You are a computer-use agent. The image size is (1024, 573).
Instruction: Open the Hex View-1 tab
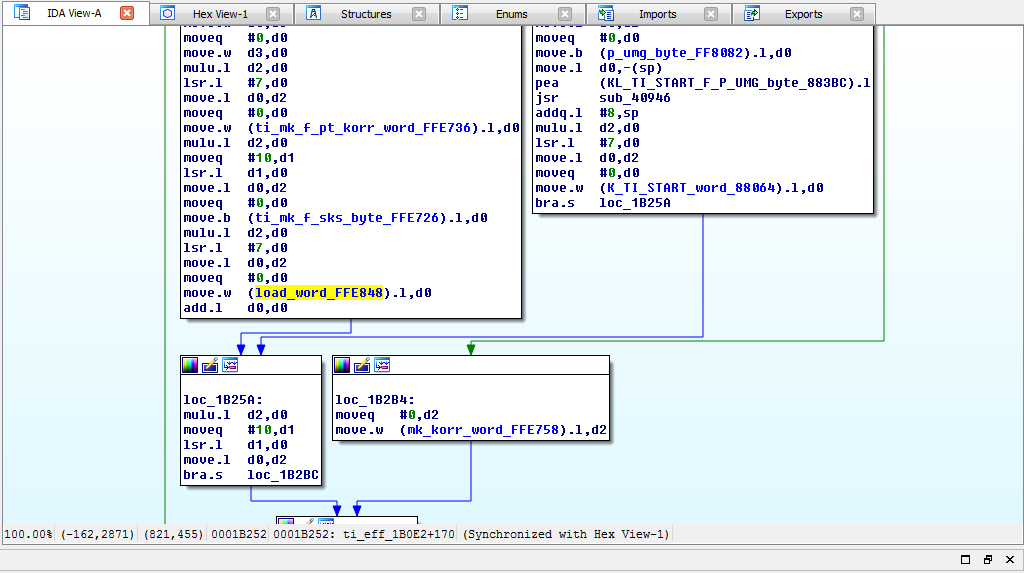220,14
